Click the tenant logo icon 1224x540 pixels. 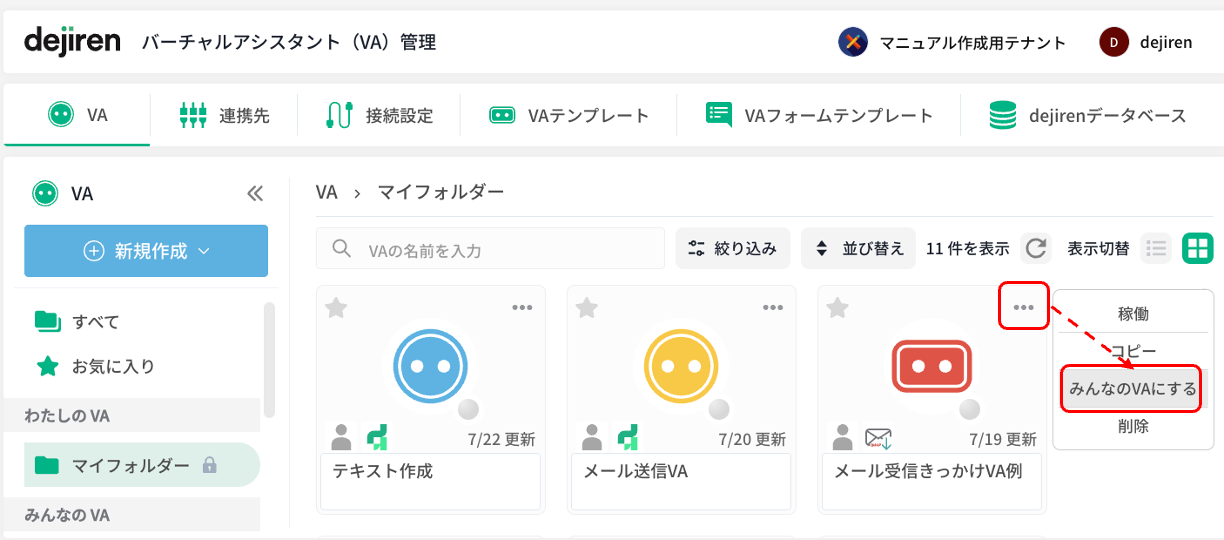pos(853,42)
